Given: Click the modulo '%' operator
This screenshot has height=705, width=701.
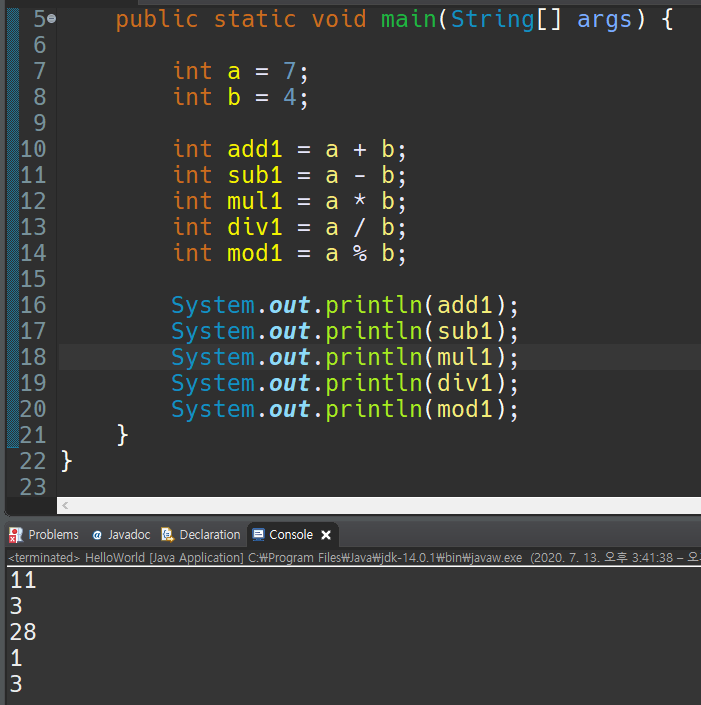Looking at the screenshot, I should click(360, 254).
